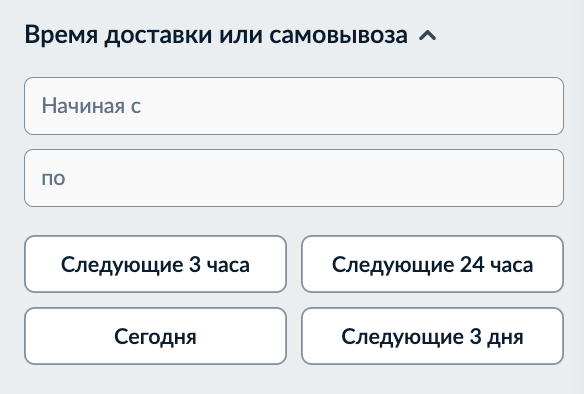This screenshot has height=394, width=584.
Task: Choose the 'Сегодня' quick filter
Action: (155, 336)
